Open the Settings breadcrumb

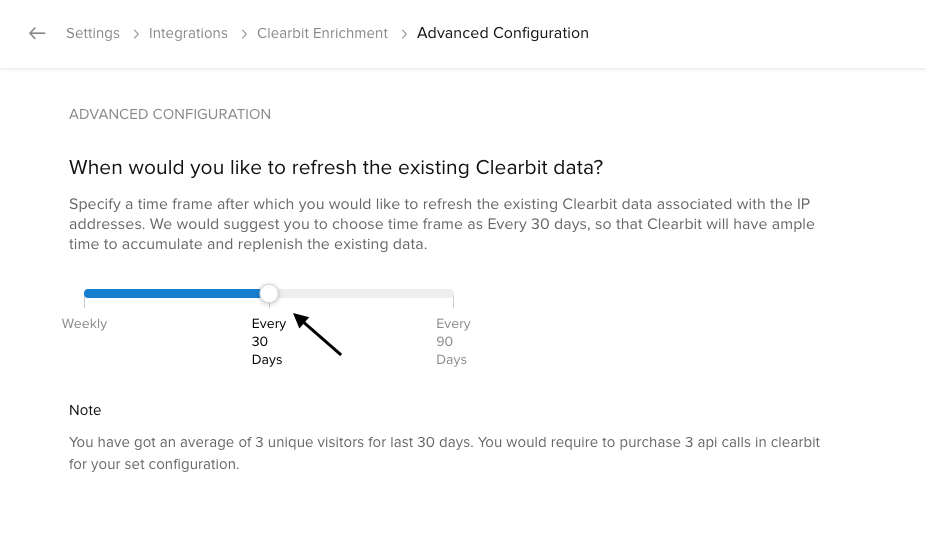coord(93,33)
